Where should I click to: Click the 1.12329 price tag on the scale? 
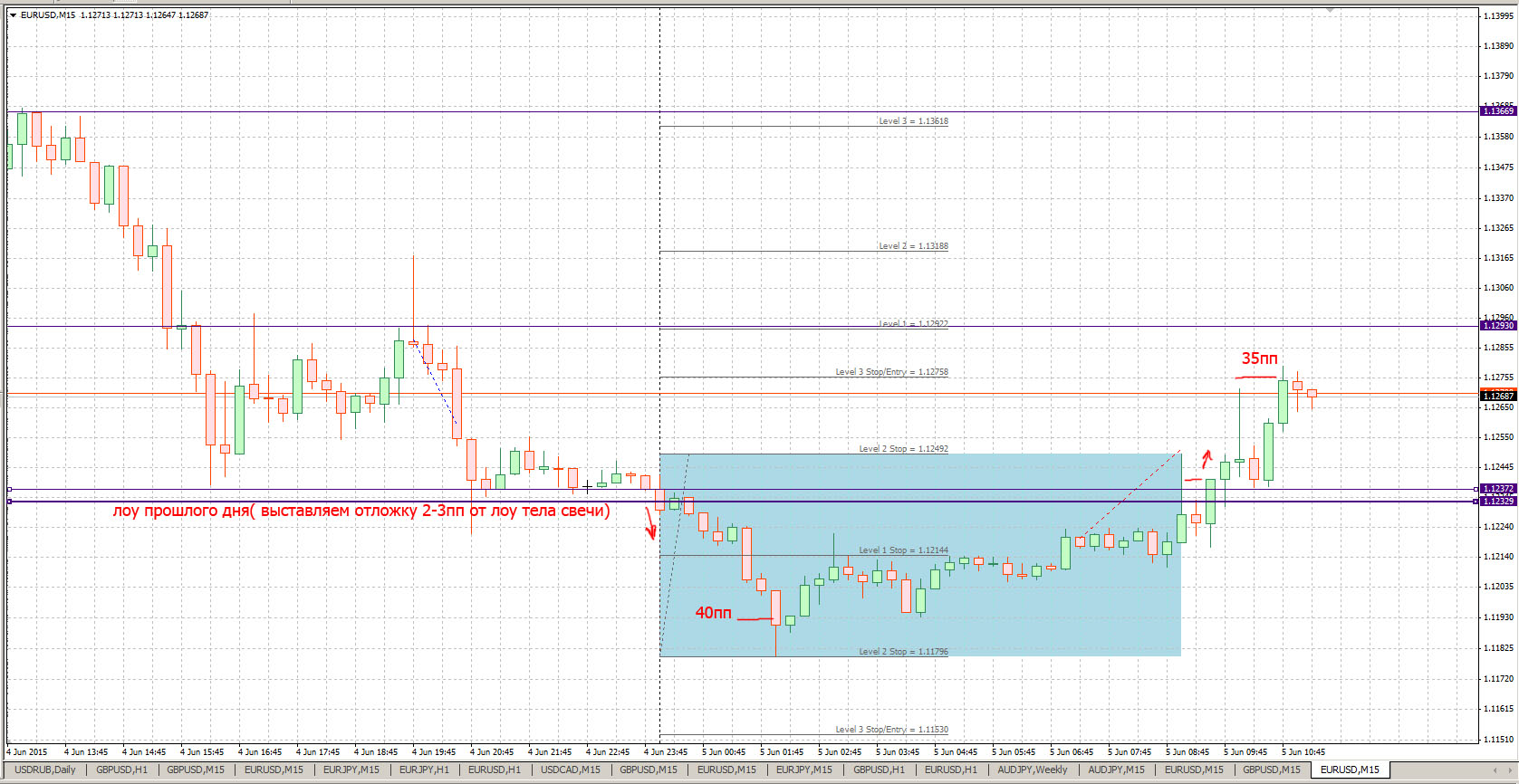(1498, 501)
